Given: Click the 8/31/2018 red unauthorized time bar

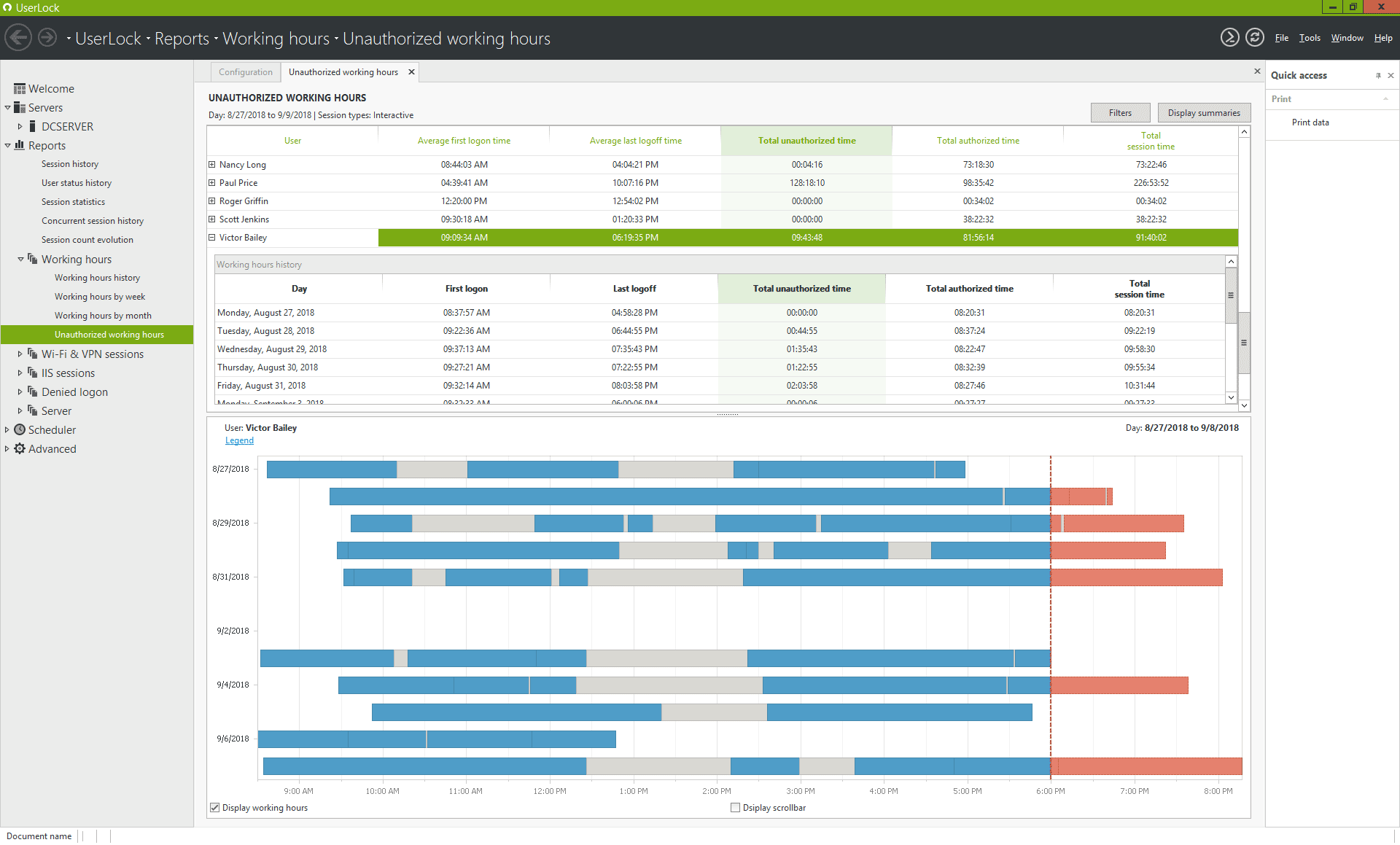Looking at the screenshot, I should [x=1136, y=577].
